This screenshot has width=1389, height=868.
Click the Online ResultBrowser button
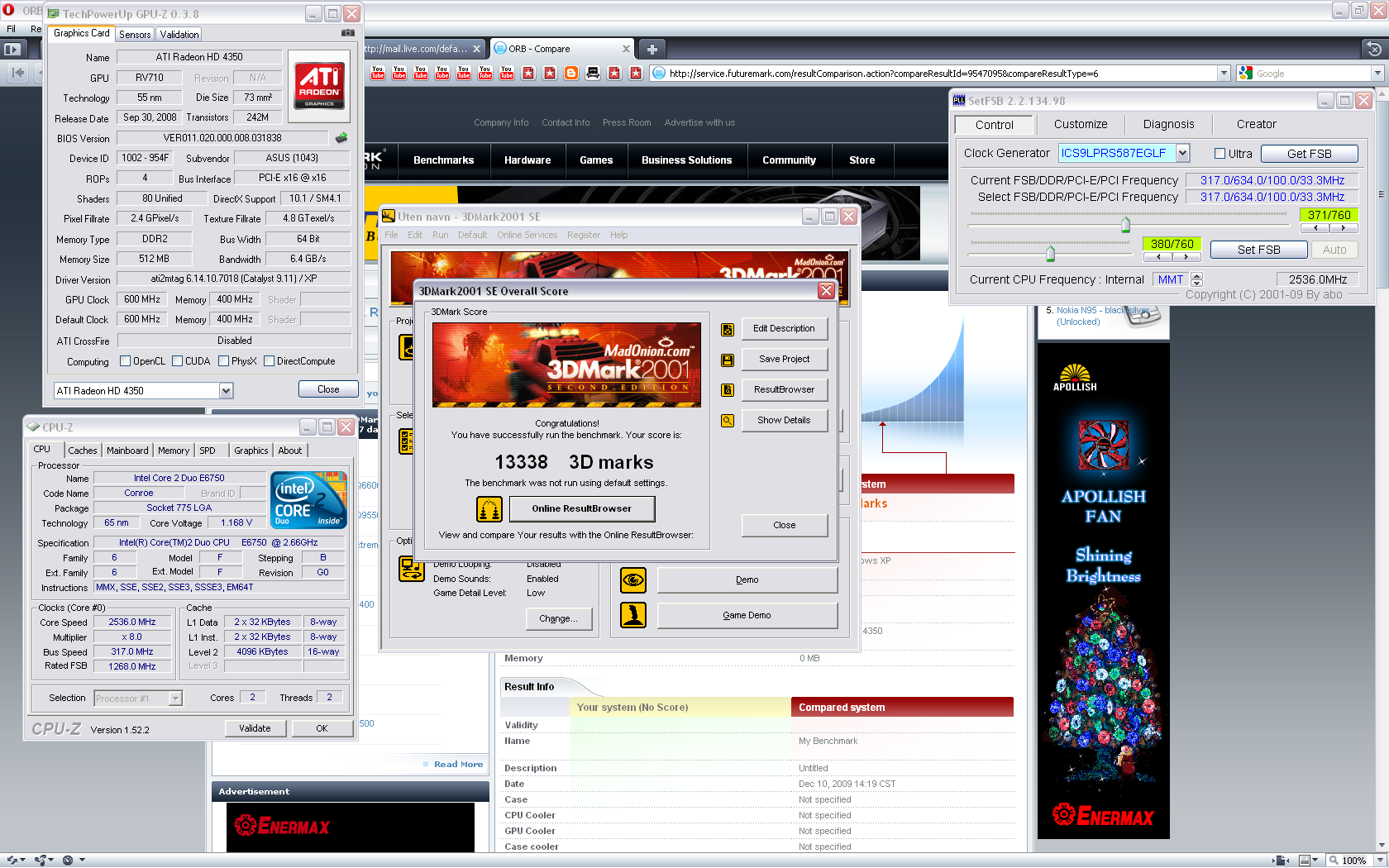(581, 508)
